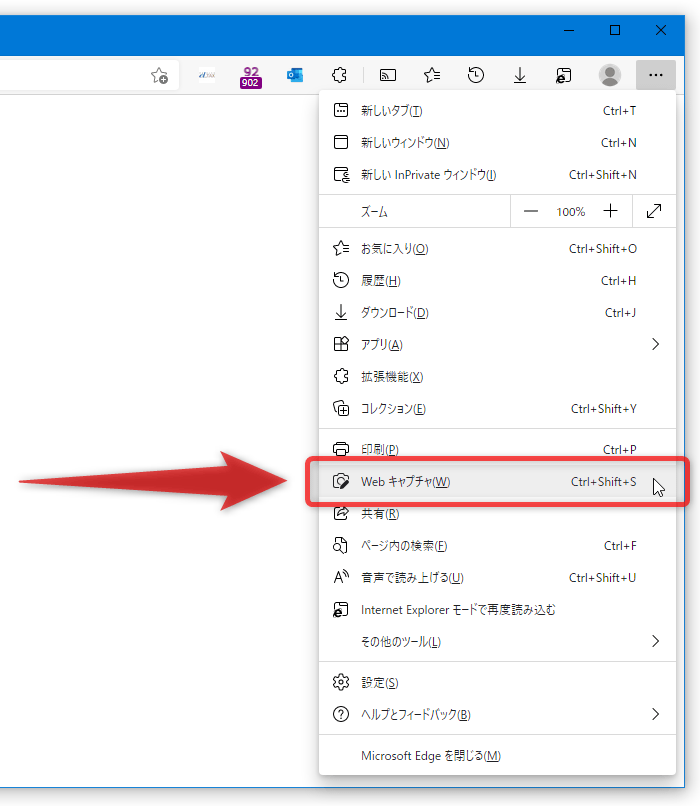
Task: Open the Outlook extension icon
Action: pyautogui.click(x=295, y=75)
